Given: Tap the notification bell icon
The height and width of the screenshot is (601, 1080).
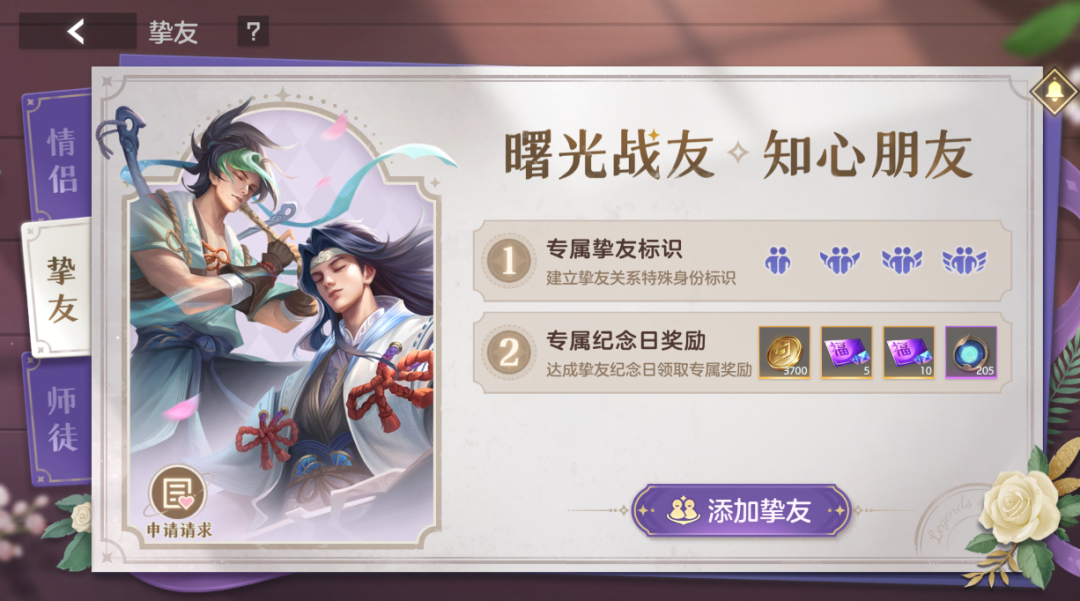Looking at the screenshot, I should 1054,90.
